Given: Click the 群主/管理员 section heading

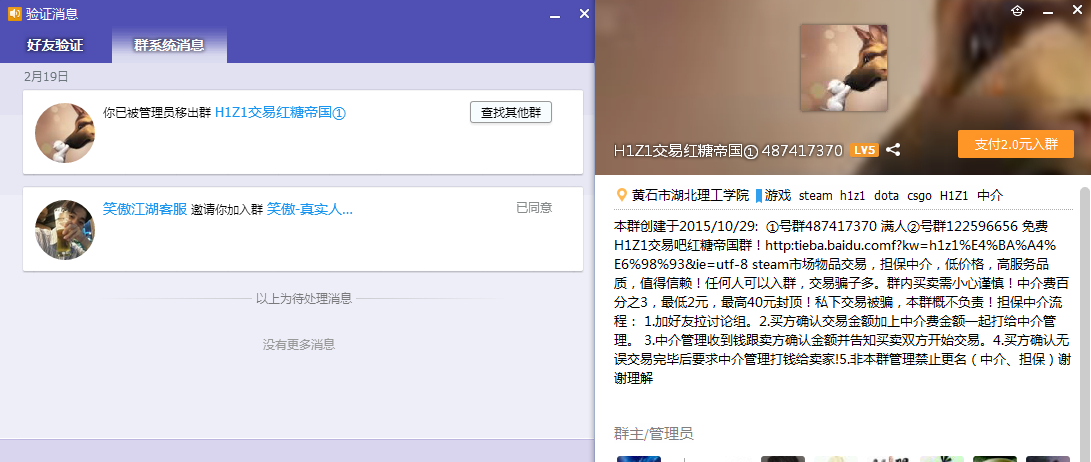Looking at the screenshot, I should click(x=653, y=434).
